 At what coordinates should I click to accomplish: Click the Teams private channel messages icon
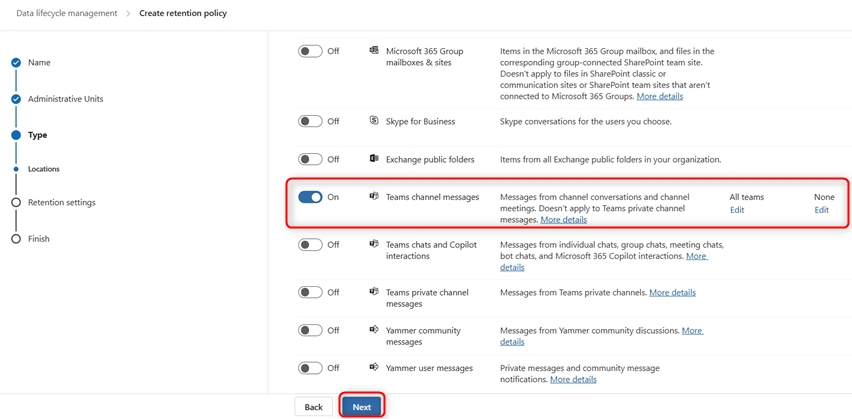374,292
